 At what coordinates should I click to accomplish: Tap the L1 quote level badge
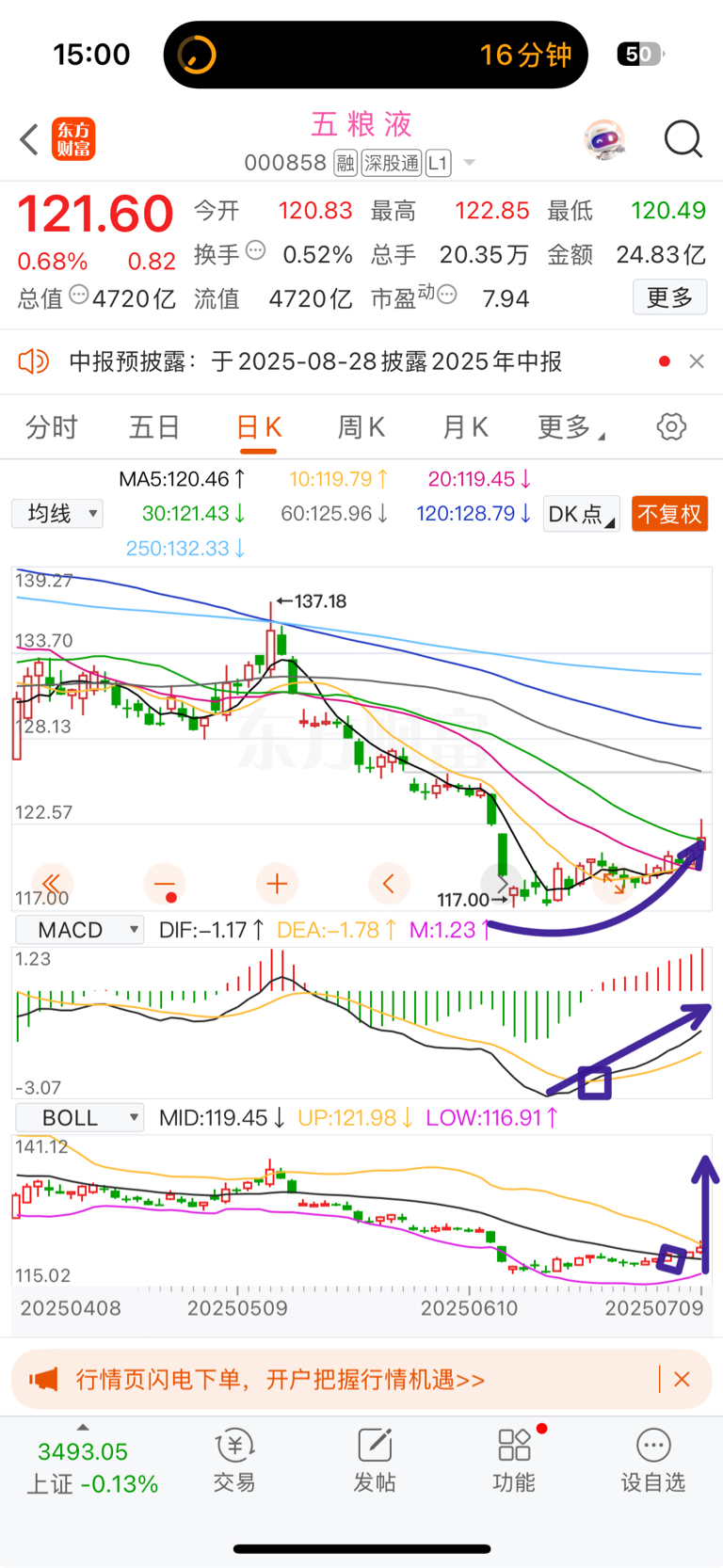click(438, 163)
